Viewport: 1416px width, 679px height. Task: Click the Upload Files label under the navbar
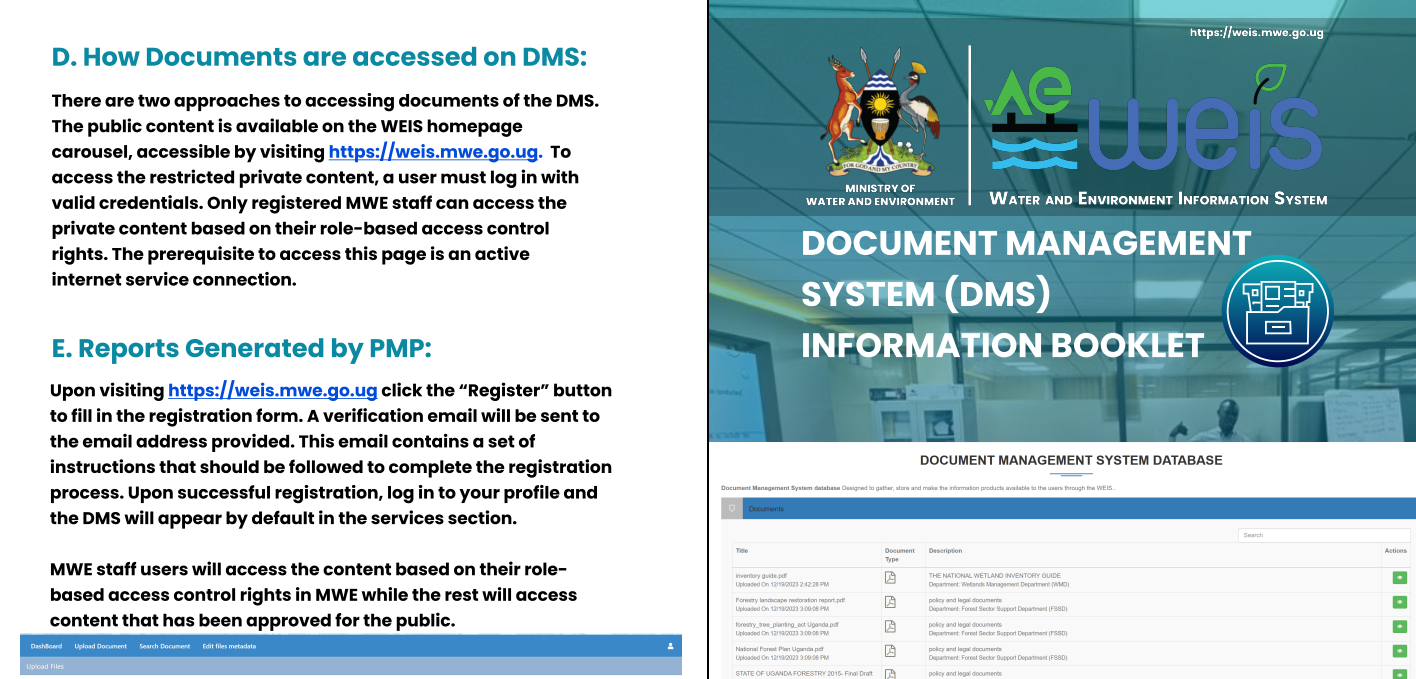pos(45,666)
